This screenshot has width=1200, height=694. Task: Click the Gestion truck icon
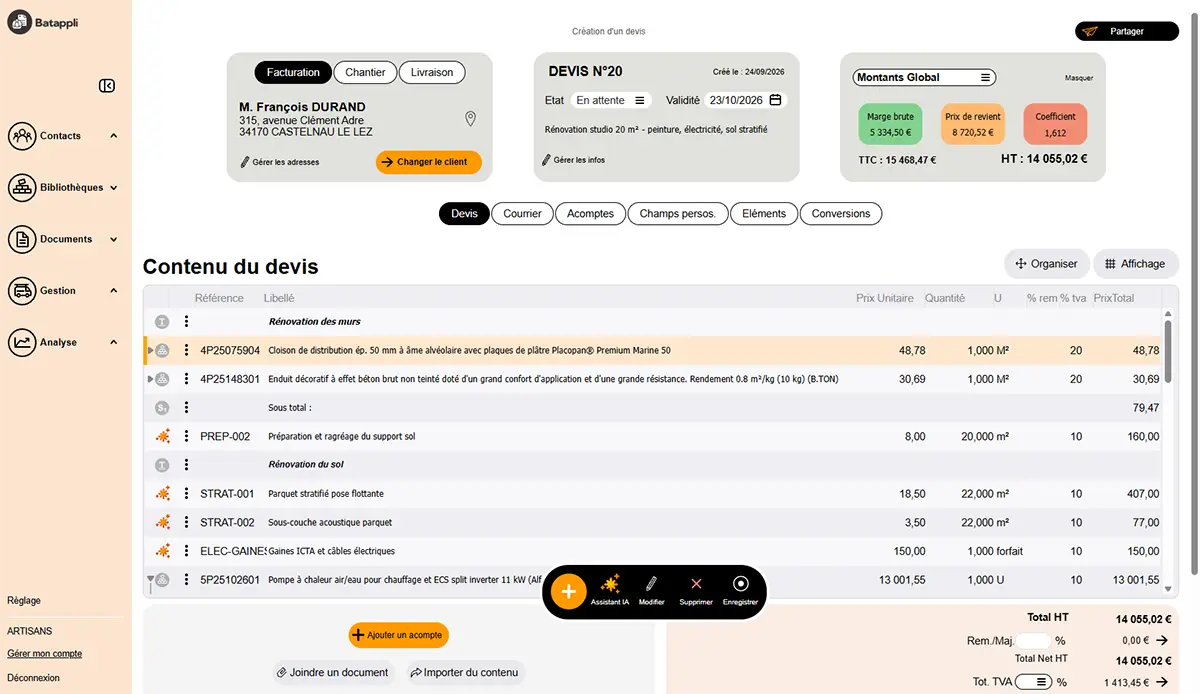point(22,291)
